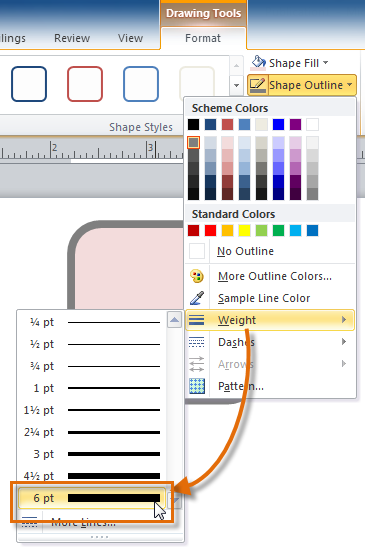Open the Shape Outline dropdown arrow
Image resolution: width=365 pixels, height=560 pixels.
pyautogui.click(x=349, y=85)
